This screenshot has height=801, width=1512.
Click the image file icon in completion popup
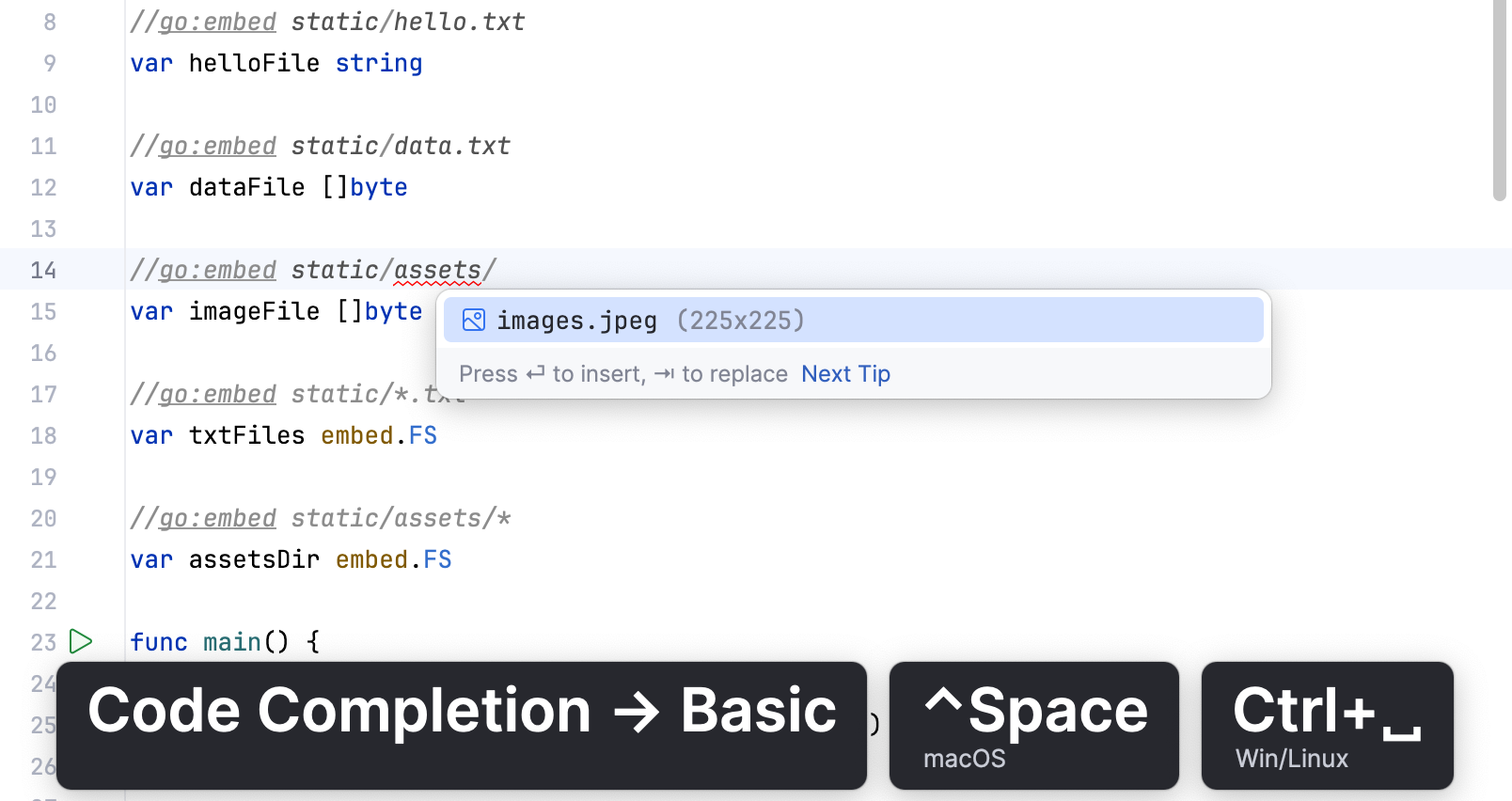tap(474, 321)
